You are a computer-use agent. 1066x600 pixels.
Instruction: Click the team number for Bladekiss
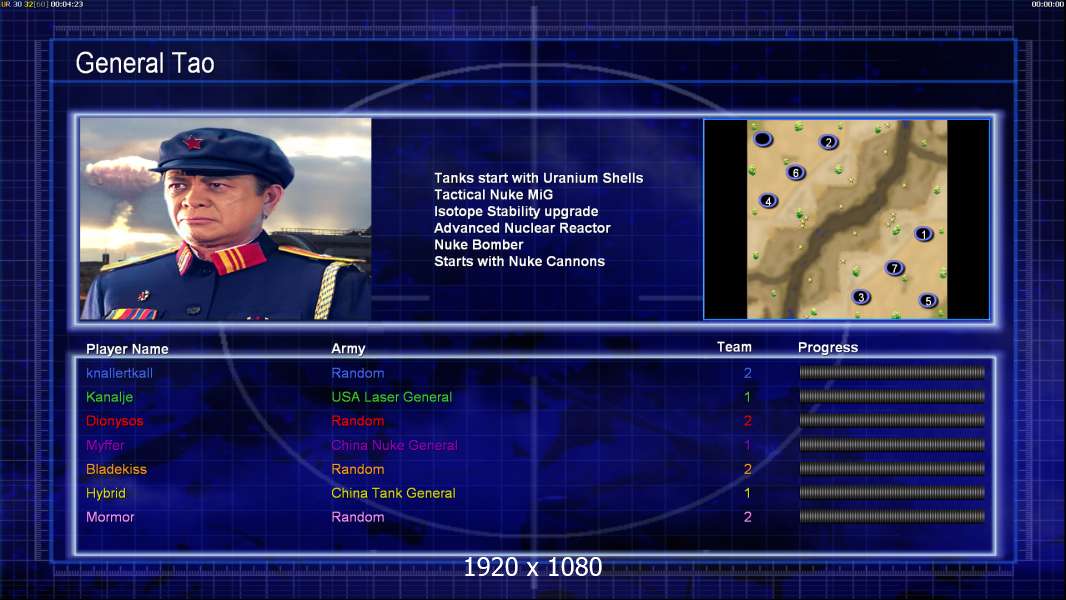[x=747, y=470]
